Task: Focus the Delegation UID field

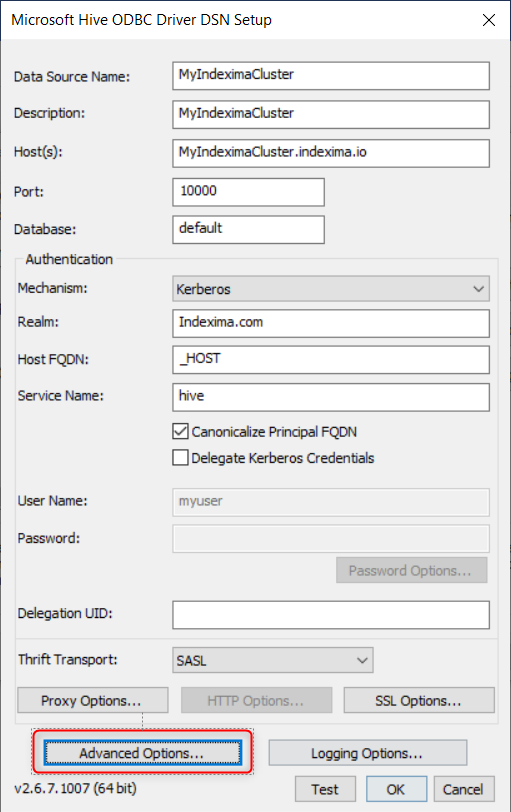Action: pos(331,615)
